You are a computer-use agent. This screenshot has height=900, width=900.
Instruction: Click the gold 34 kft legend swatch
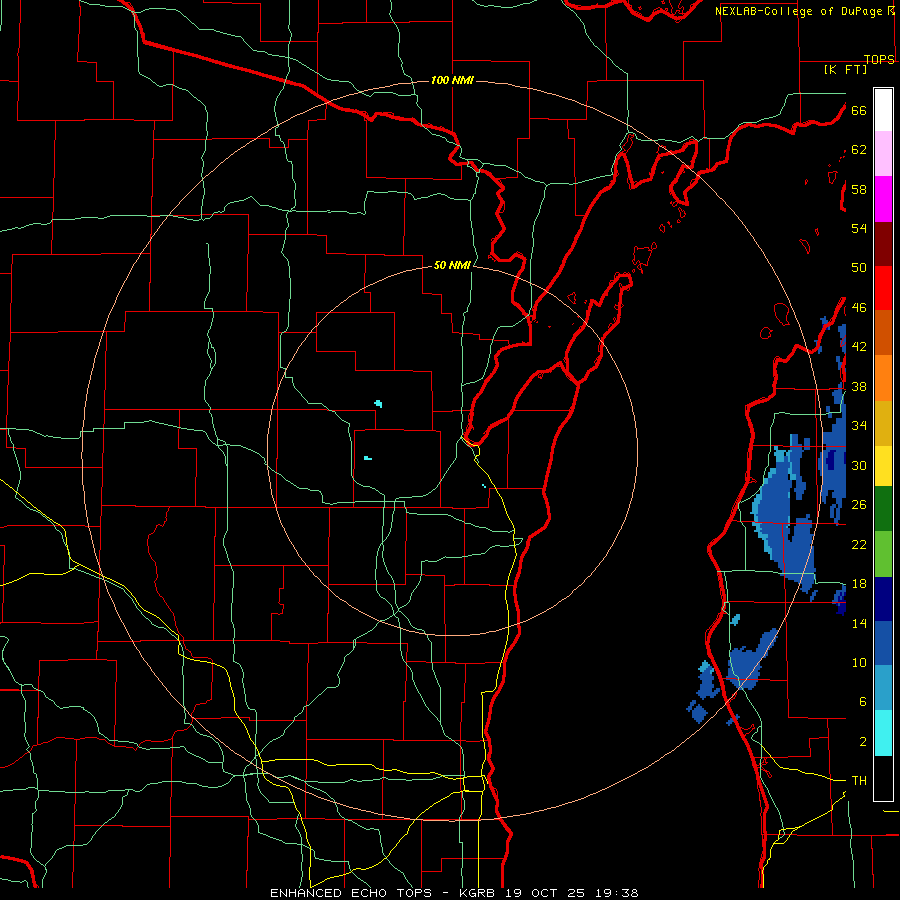coord(883,423)
